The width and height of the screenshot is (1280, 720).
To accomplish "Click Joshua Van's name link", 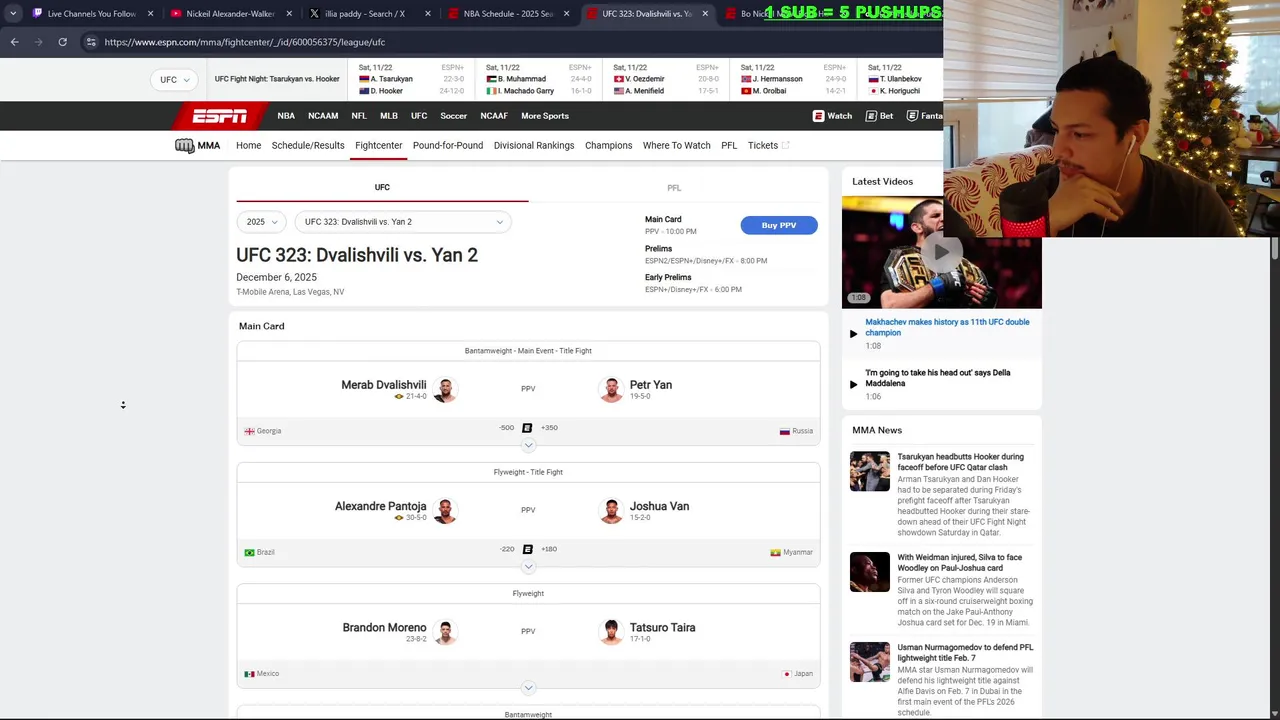I will [x=659, y=506].
